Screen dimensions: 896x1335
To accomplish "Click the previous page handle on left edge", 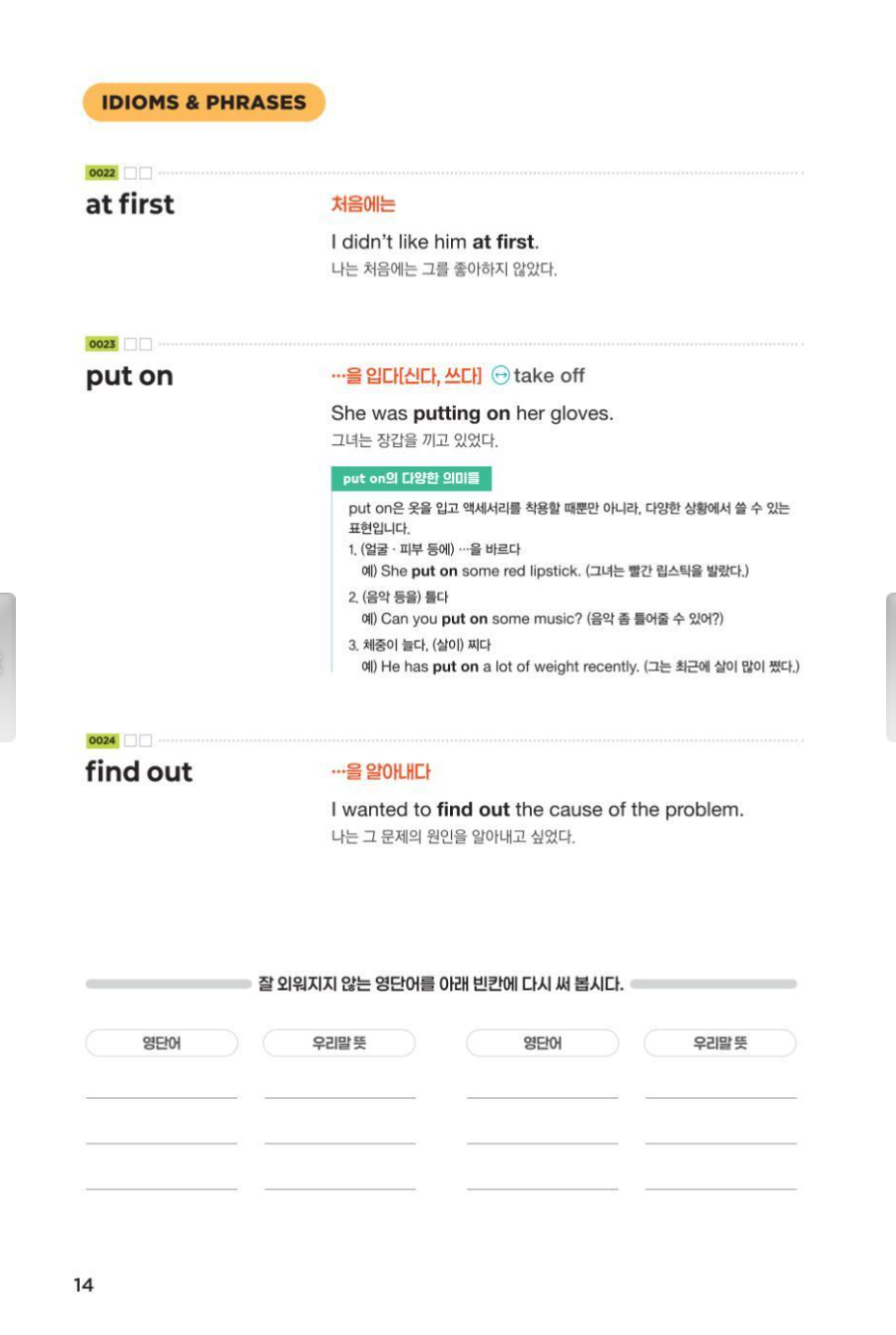I will click(8, 667).
